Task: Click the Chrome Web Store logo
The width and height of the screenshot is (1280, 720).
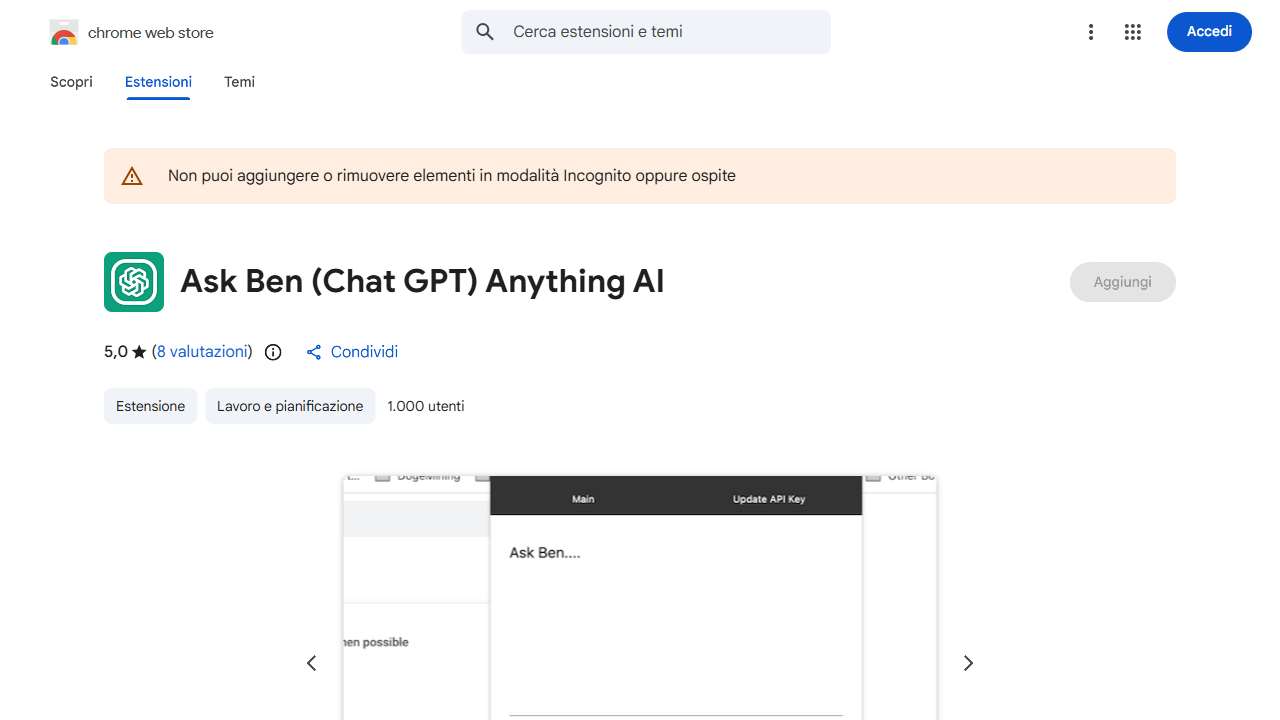Action: click(x=63, y=31)
